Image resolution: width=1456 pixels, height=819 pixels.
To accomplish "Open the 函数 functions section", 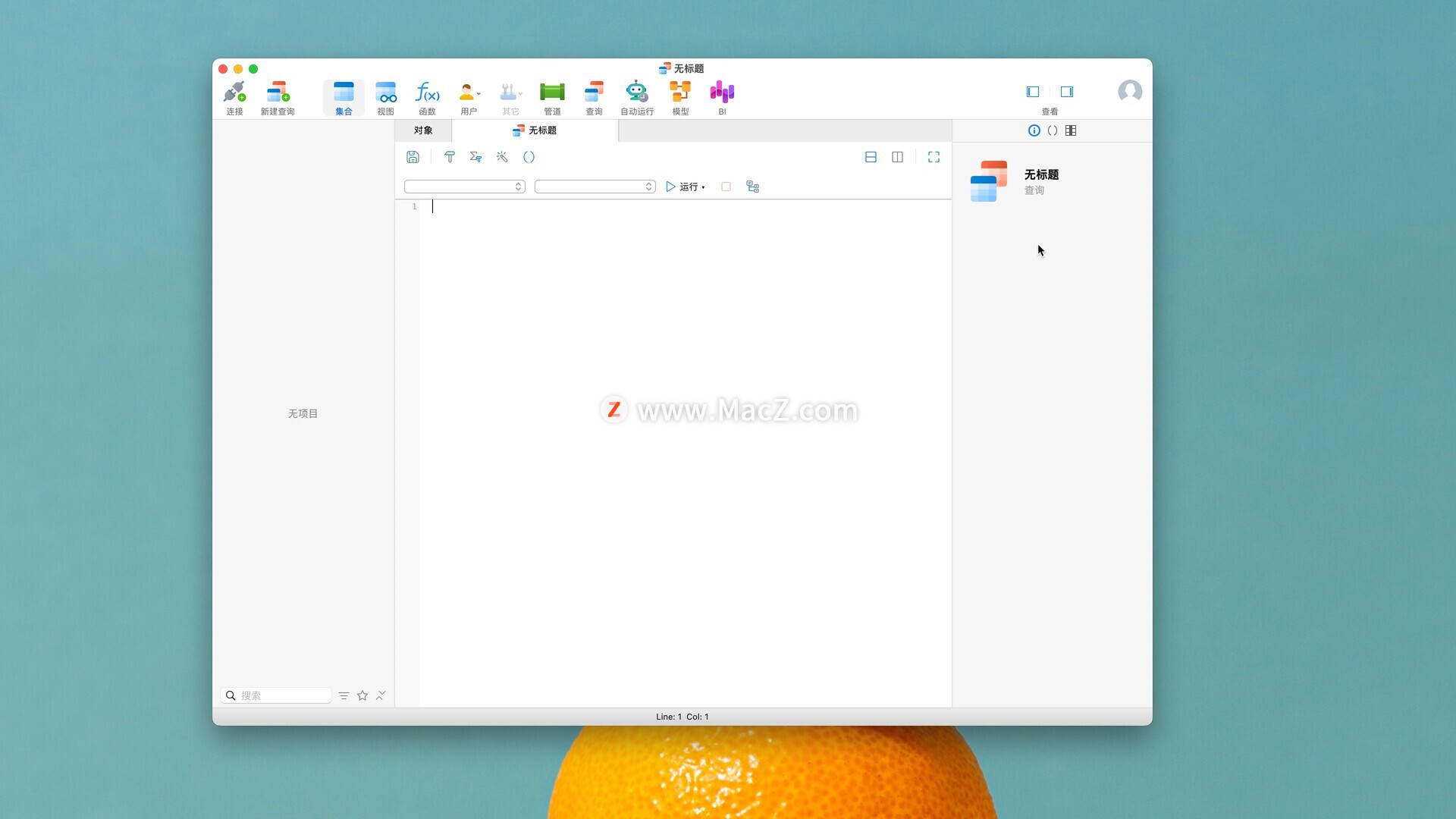I will 428,98.
